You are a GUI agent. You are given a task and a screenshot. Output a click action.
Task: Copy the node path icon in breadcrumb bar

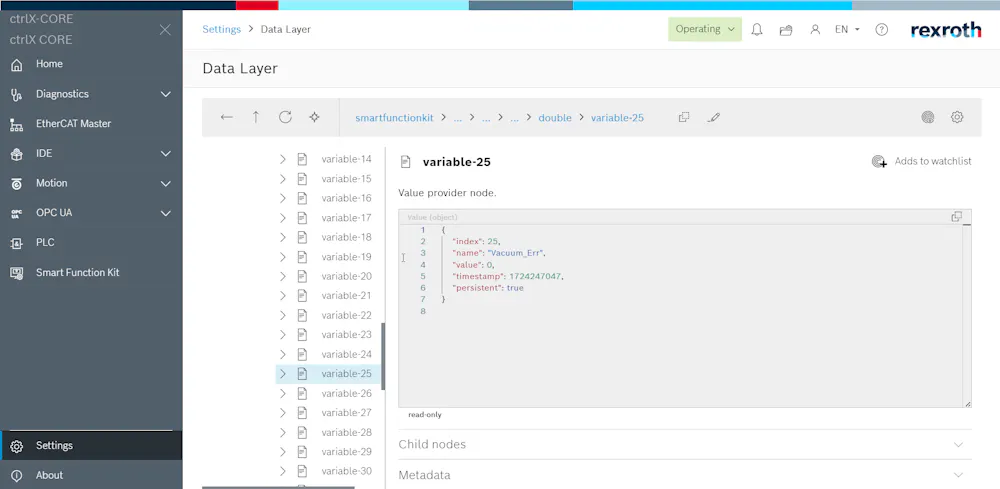tap(684, 117)
